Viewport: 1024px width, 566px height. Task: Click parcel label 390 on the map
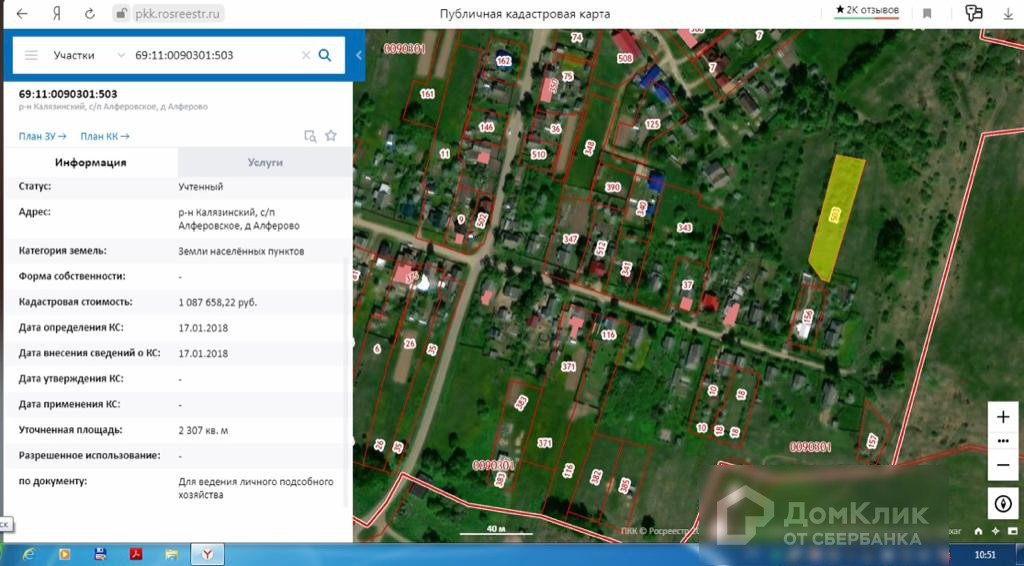(613, 187)
